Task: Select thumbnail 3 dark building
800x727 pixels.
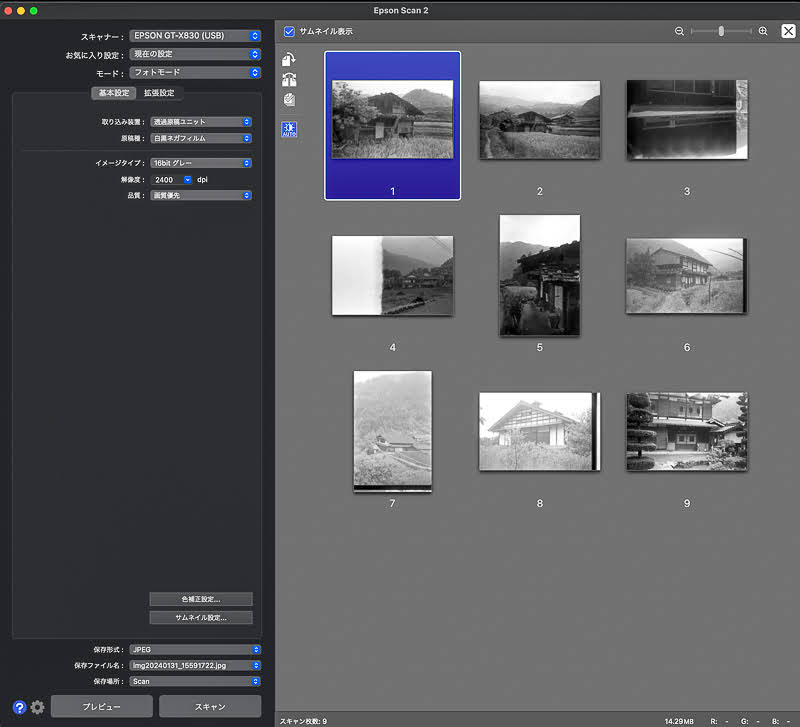Action: pyautogui.click(x=687, y=120)
